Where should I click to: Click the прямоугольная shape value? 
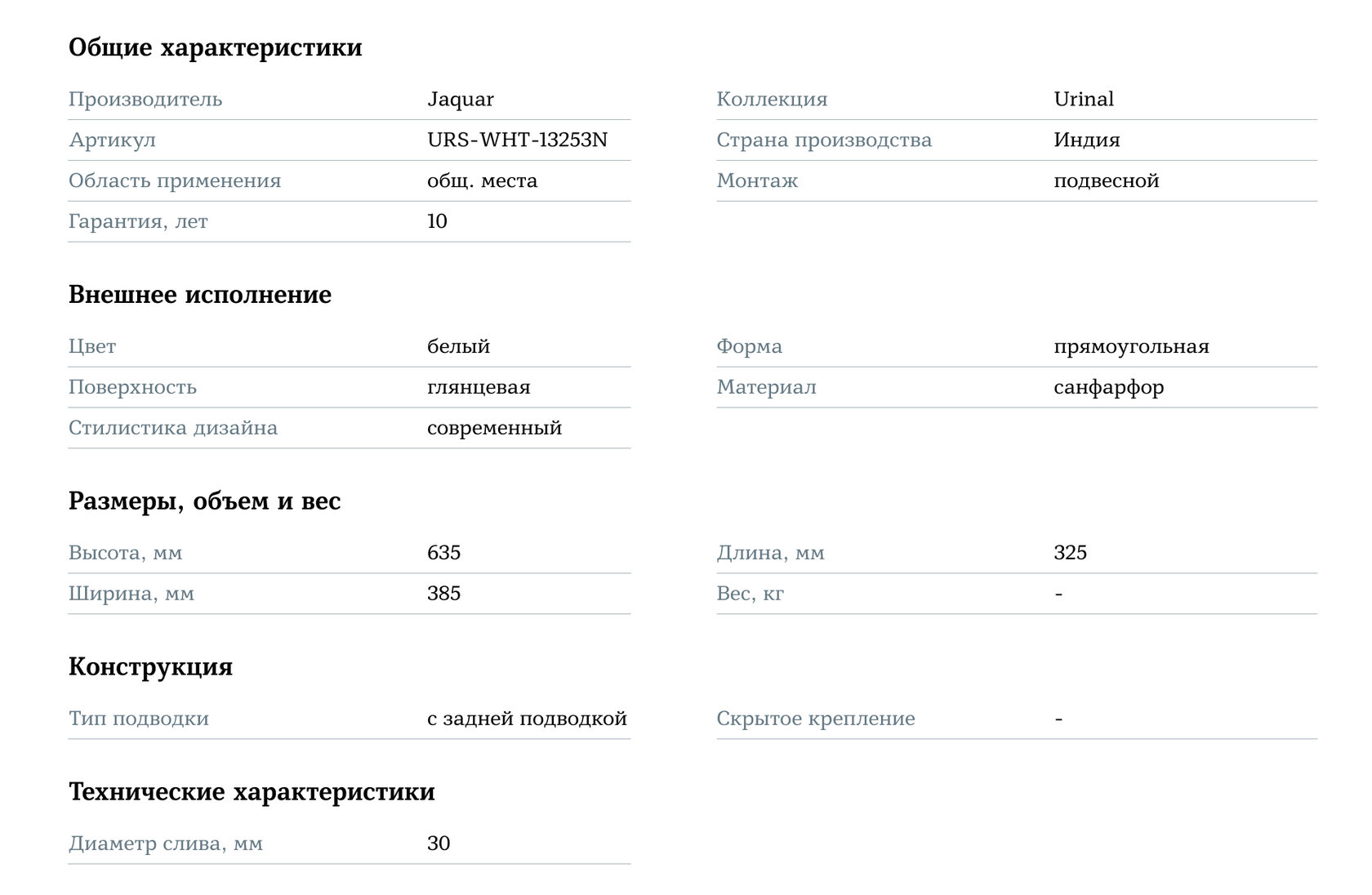(1131, 347)
